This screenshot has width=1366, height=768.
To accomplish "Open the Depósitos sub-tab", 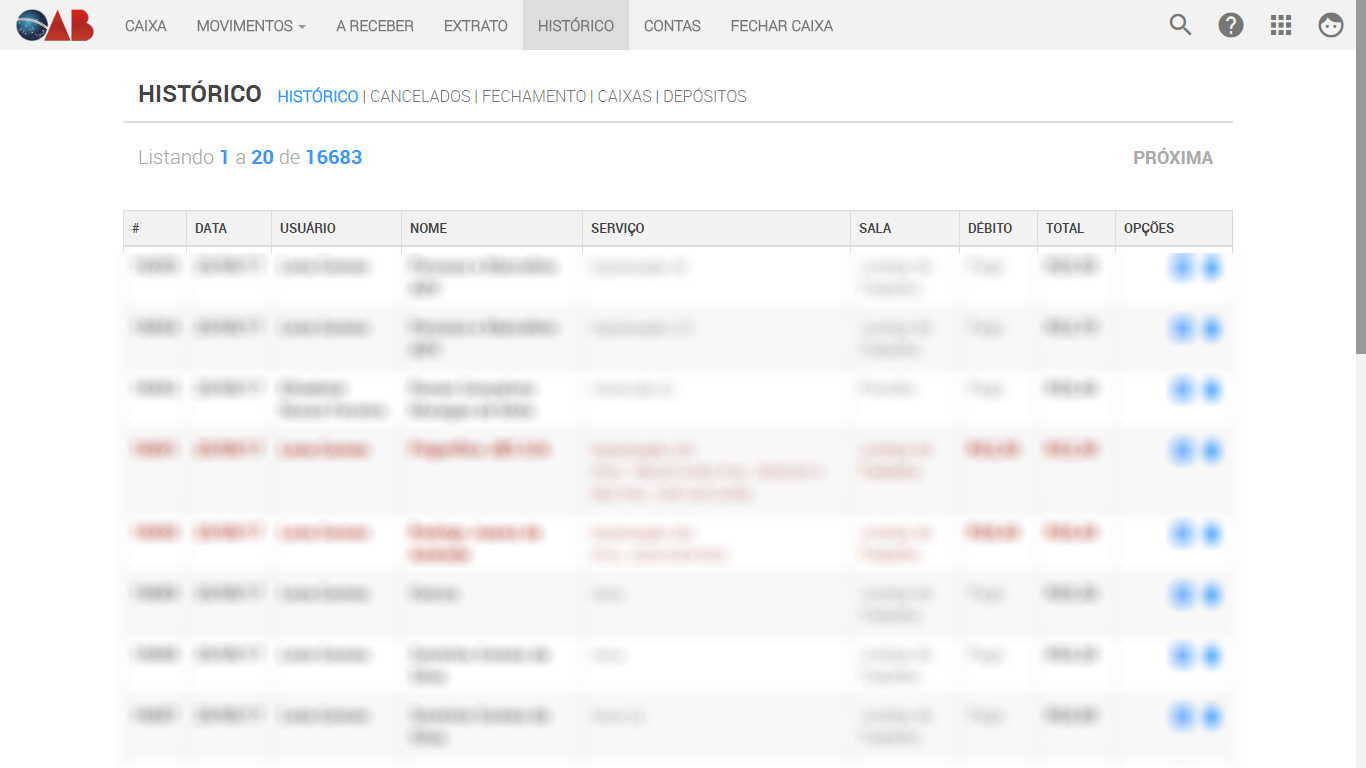I will [705, 97].
